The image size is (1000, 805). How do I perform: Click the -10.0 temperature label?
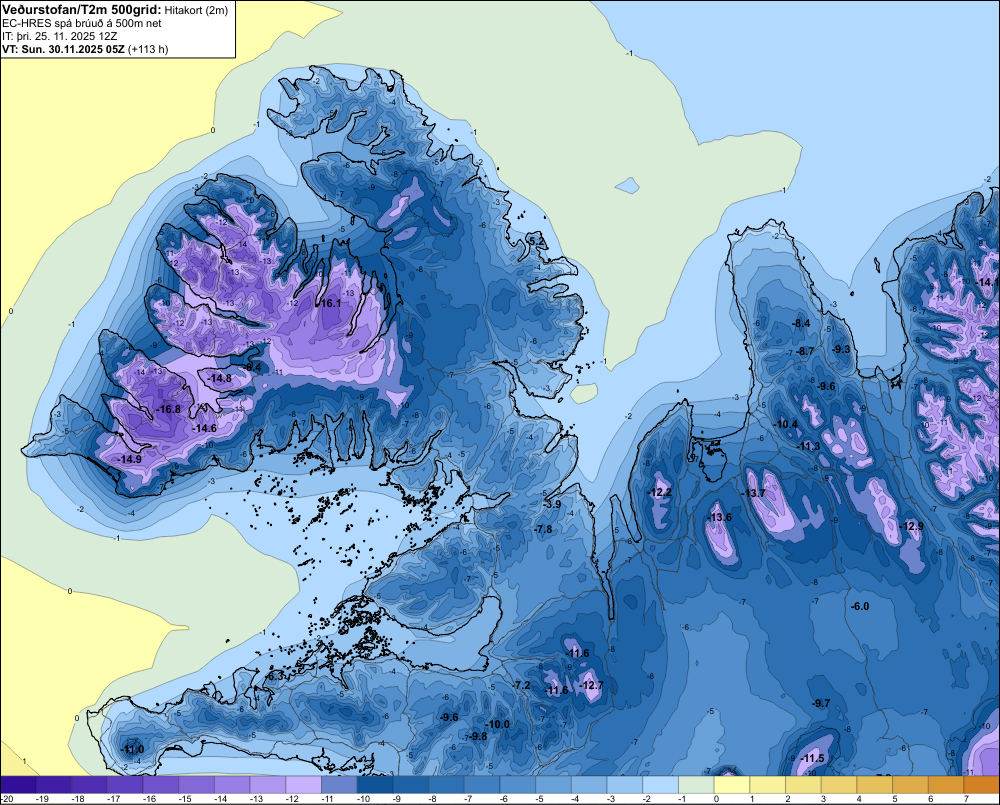pyautogui.click(x=497, y=725)
